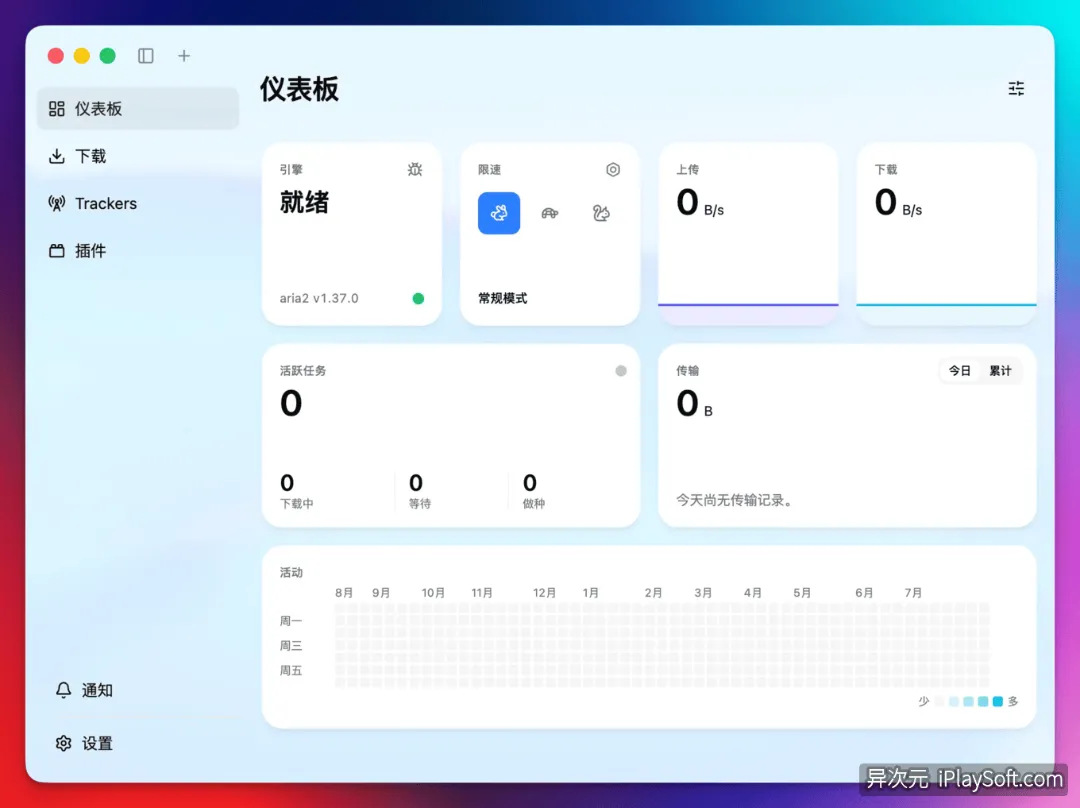Screen dimensions: 1080x808
Task: Click the plus icon to add a download
Action: [x=184, y=56]
